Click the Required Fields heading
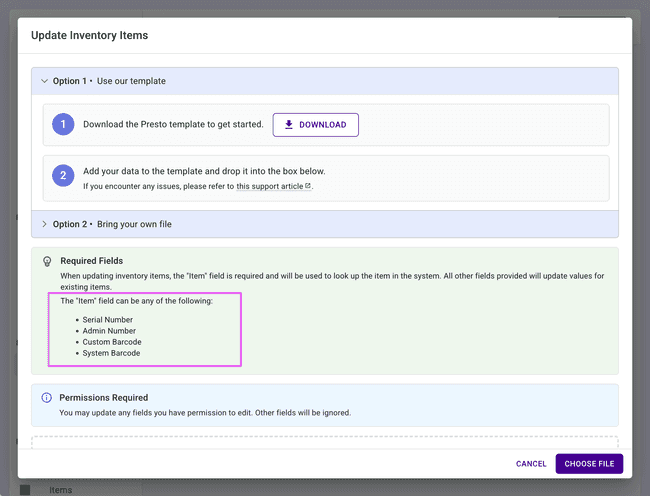 point(92,261)
